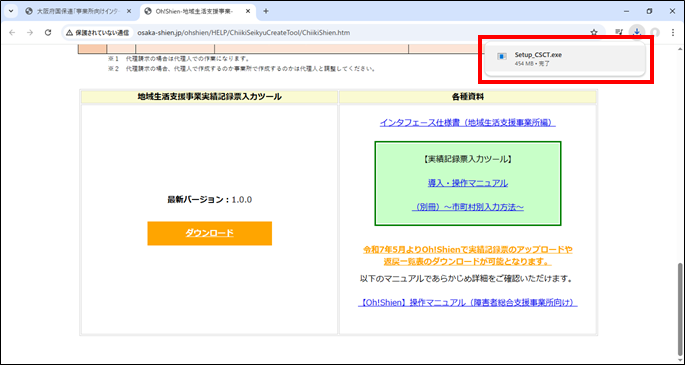Click the 各種資料 header
685x365 pixels.
click(468, 97)
